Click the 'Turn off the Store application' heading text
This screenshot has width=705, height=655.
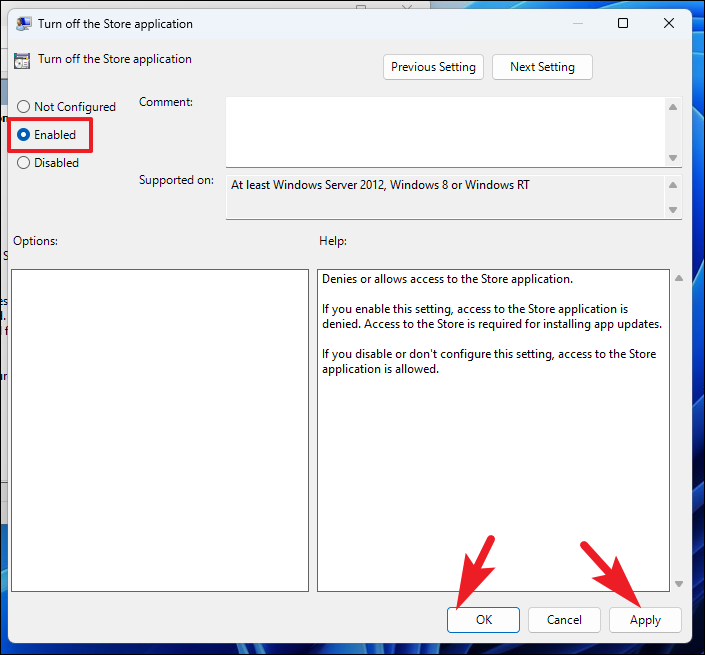click(x=115, y=59)
